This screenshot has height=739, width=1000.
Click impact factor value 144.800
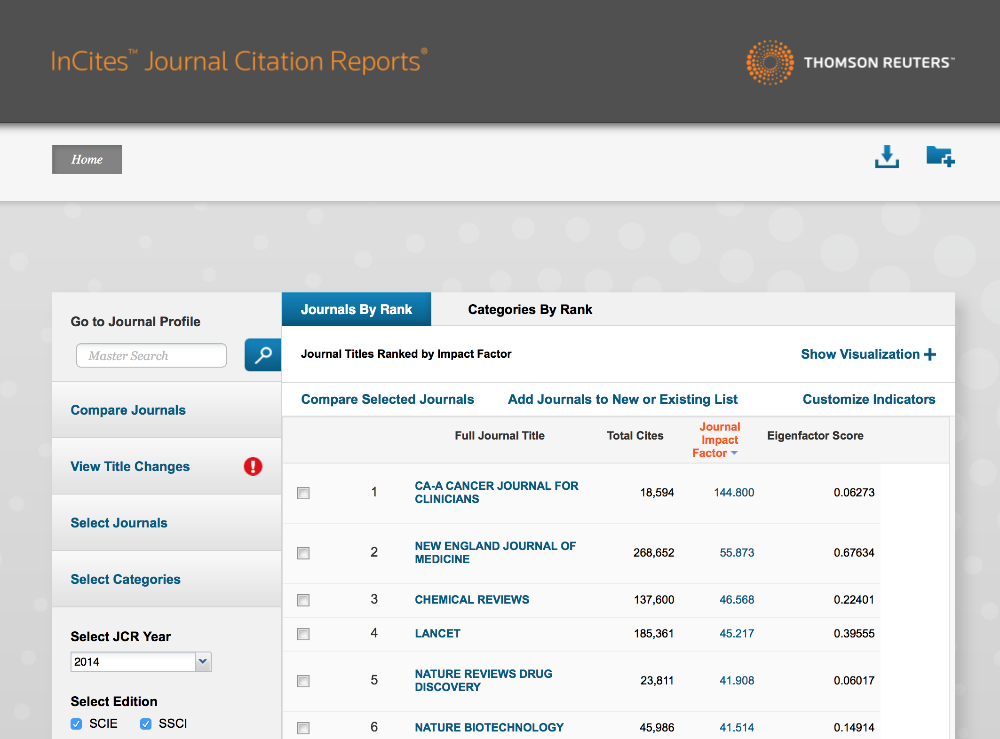tap(733, 492)
